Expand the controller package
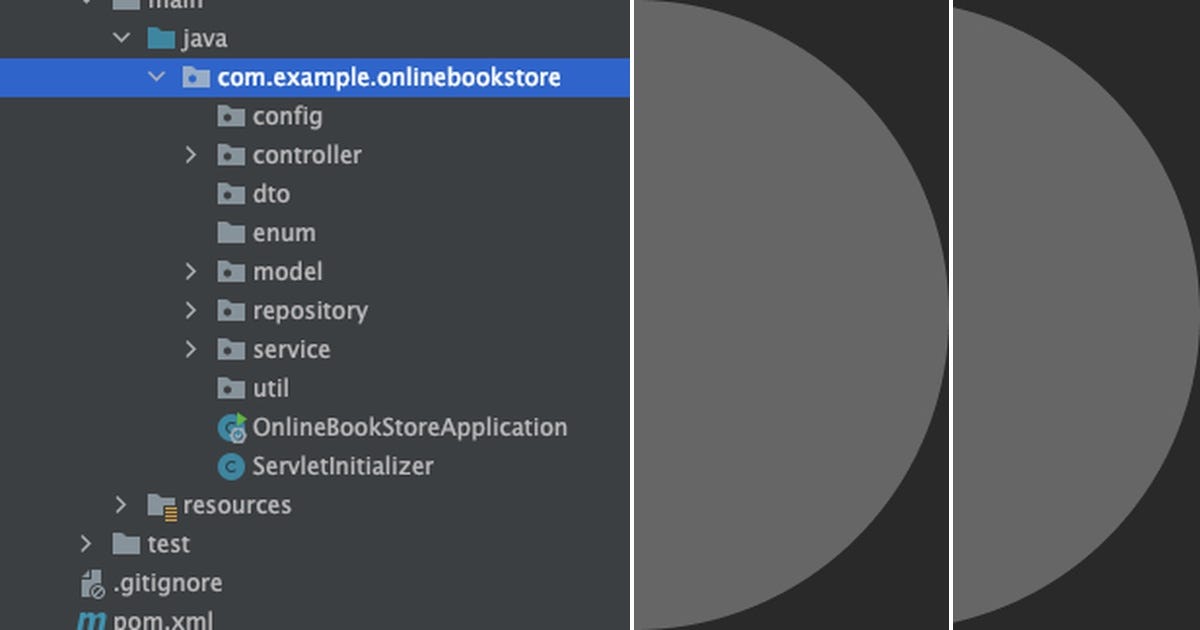Screen dimensions: 1200x630 [x=191, y=155]
